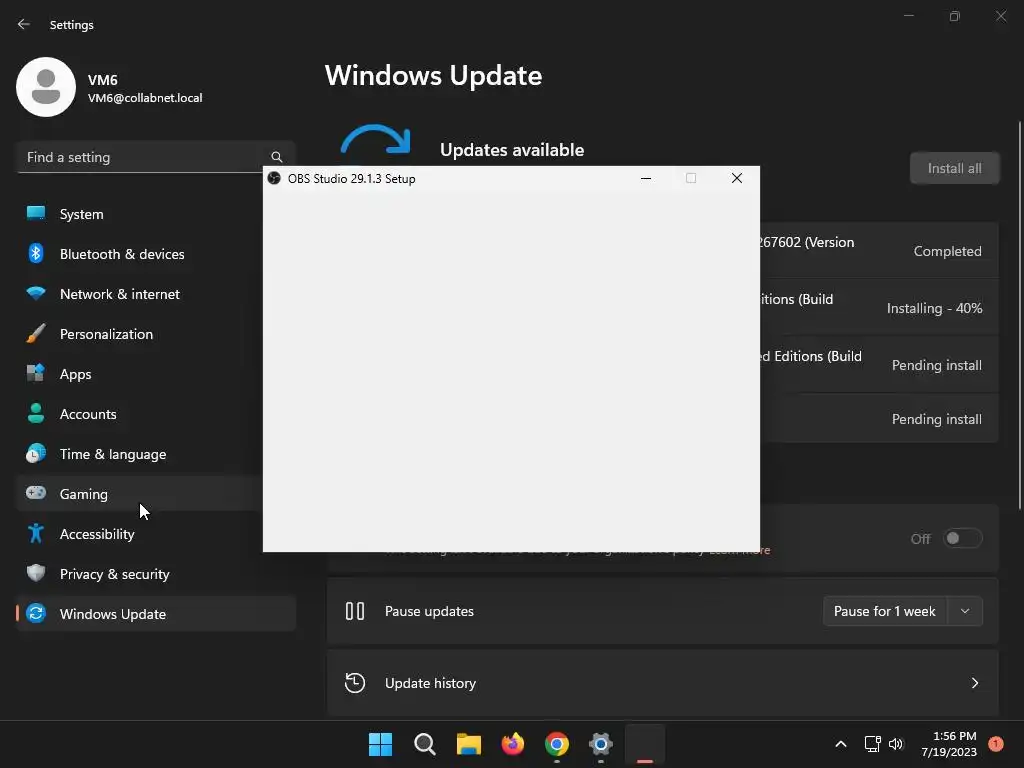Show hidden tray icons chevron
Viewport: 1024px width, 768px height.
pos(840,744)
